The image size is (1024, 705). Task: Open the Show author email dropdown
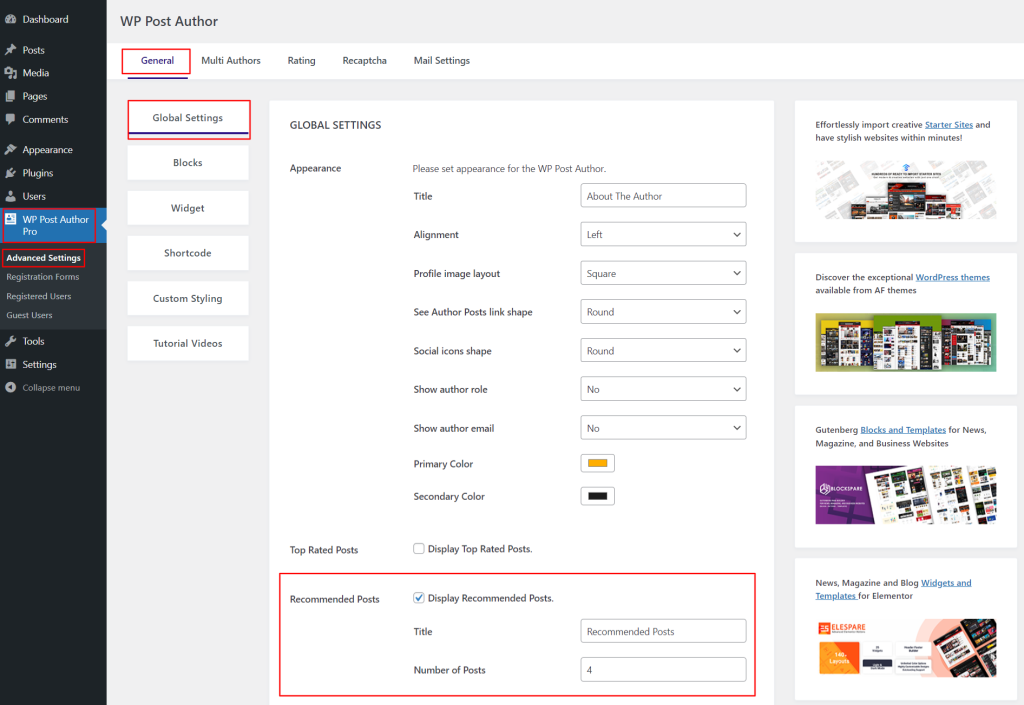[x=663, y=428]
